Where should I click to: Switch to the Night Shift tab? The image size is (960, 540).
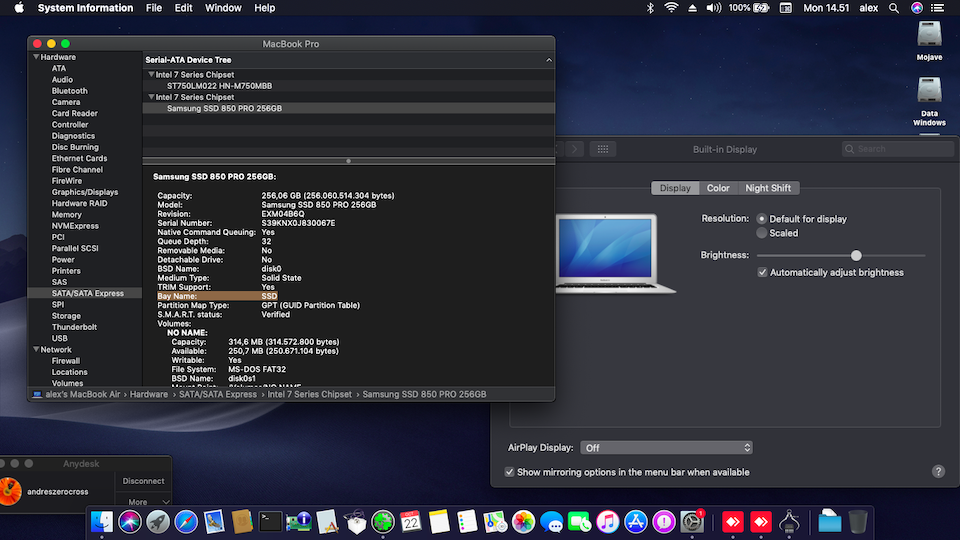[x=767, y=188]
